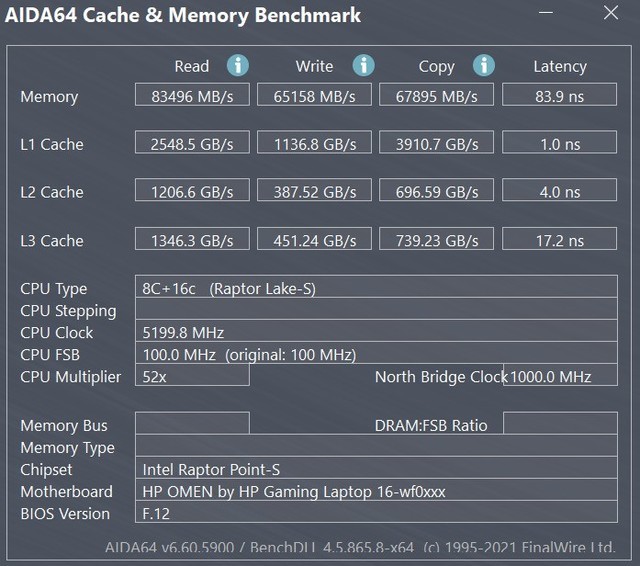Click the L3 Cache Latency 17.2 ns value
Viewport: 640px width, 566px height.
click(559, 240)
